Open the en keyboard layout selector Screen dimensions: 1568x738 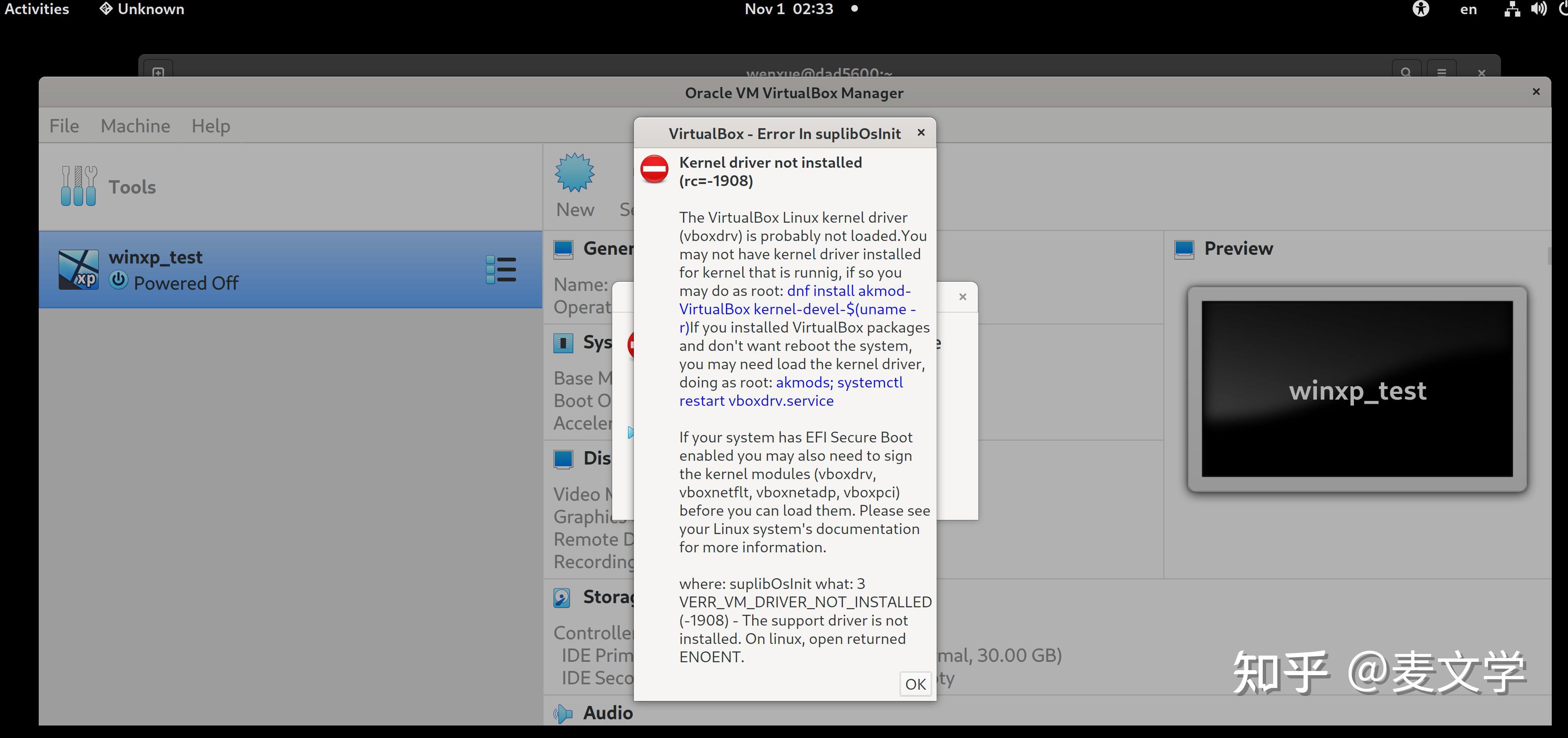coord(1469,9)
